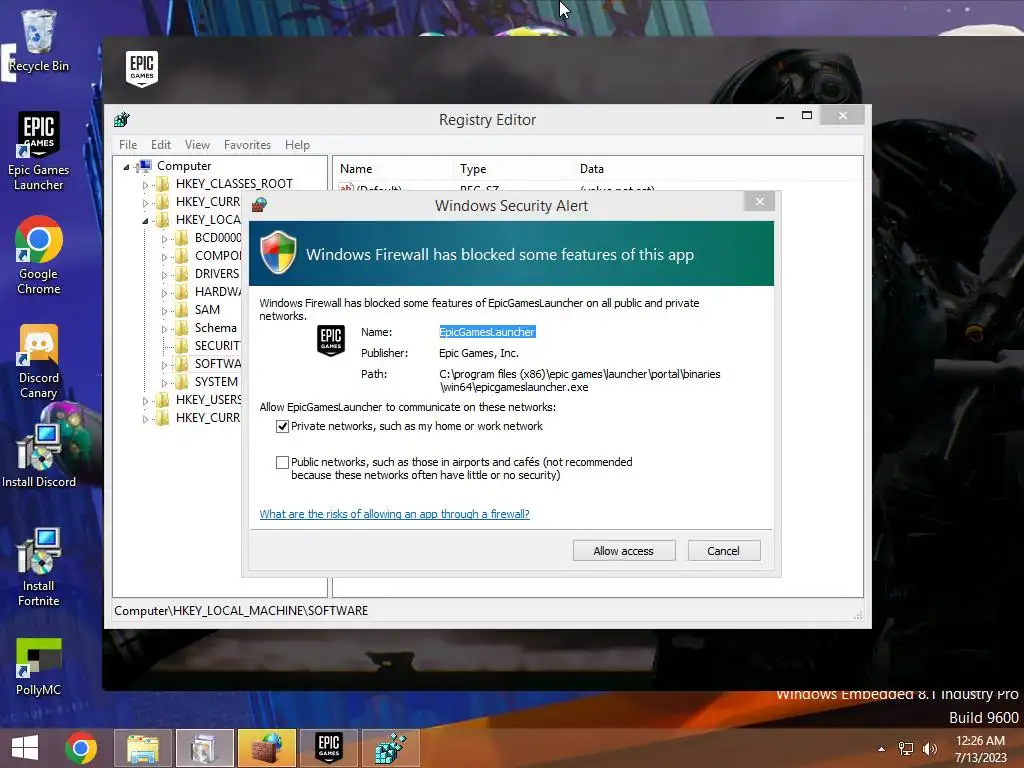
Task: Select the Computer icon in registry tree
Action: (145, 166)
